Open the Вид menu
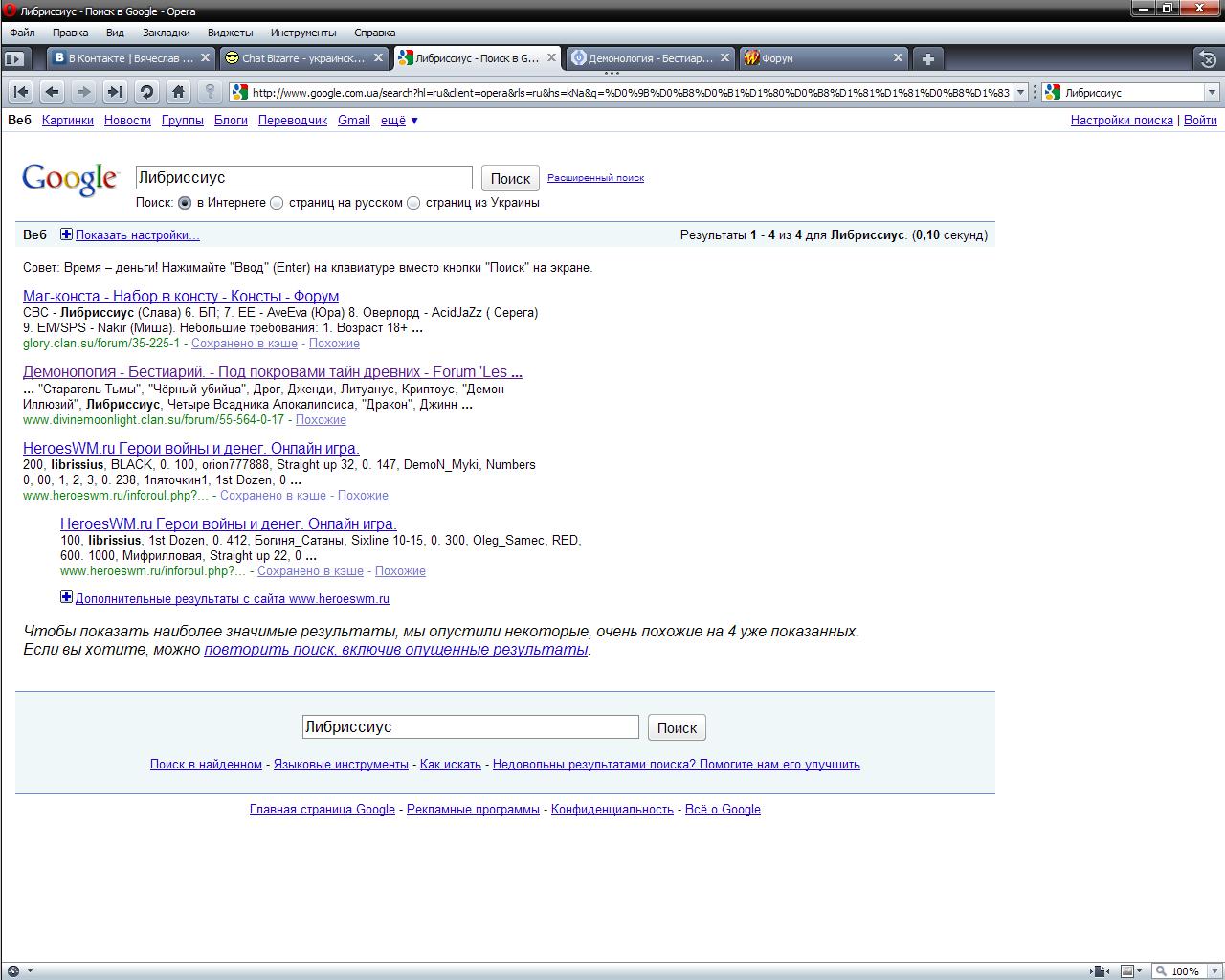 pos(115,33)
